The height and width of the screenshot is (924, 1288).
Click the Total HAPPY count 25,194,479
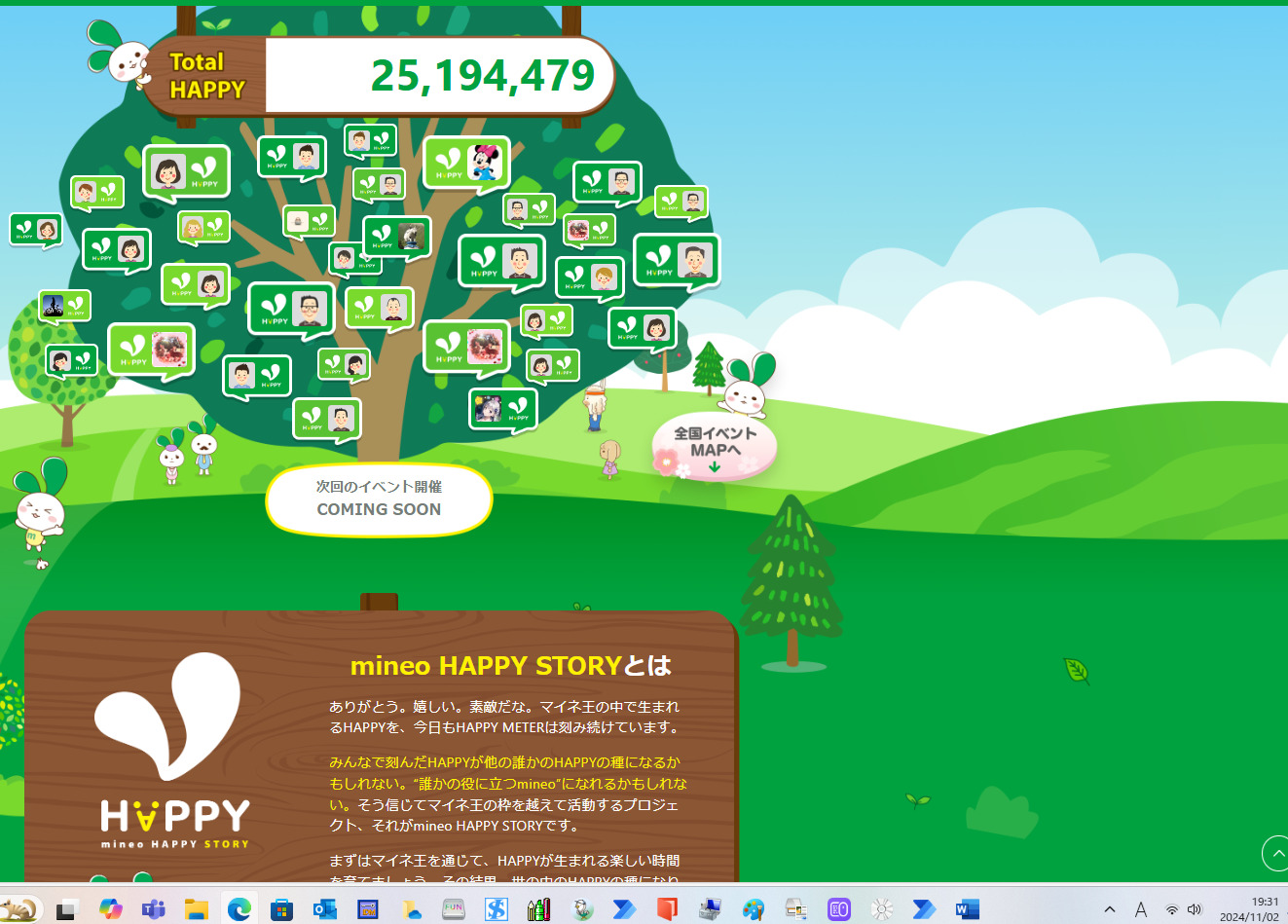click(483, 76)
